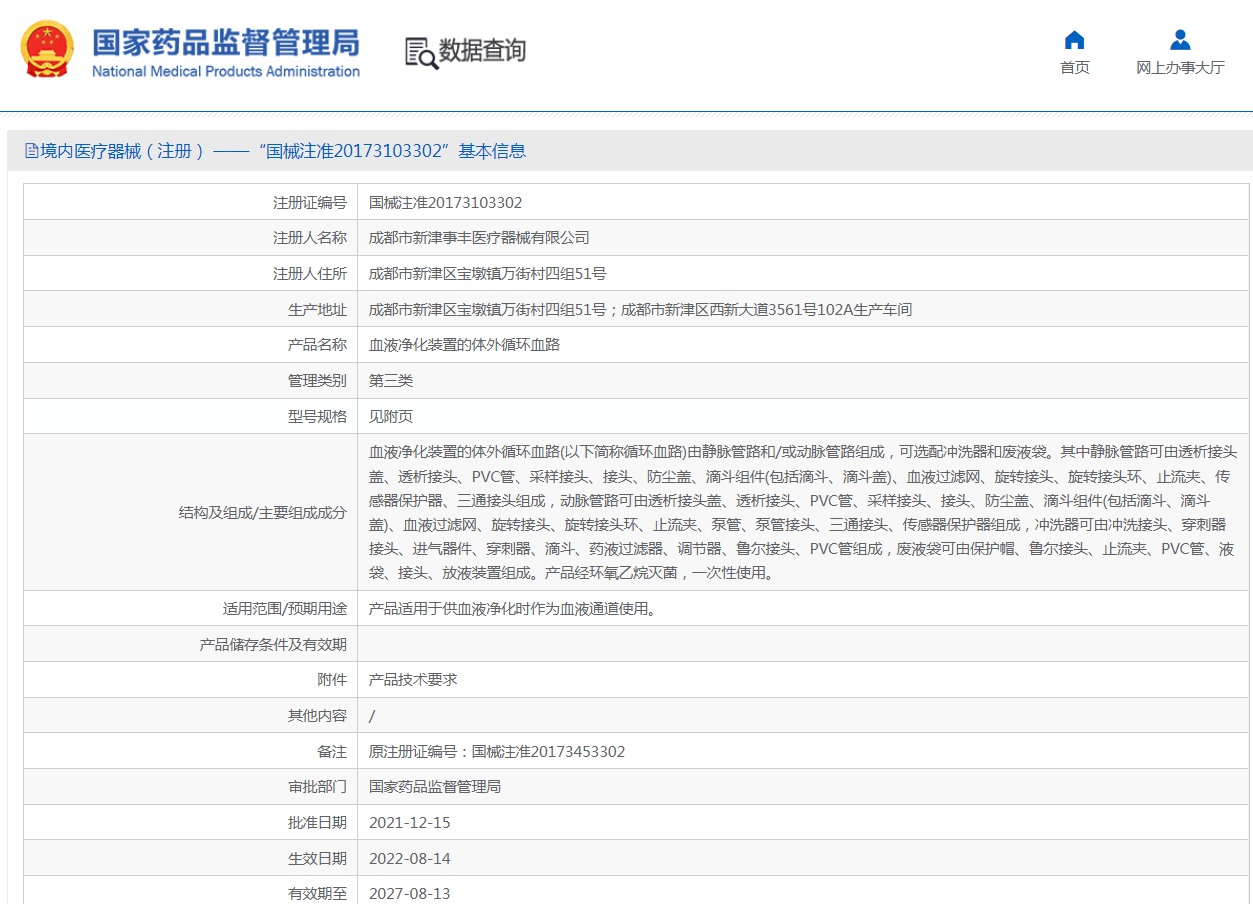Select the 其他内容 label cell
The image size is (1253, 904).
click(x=191, y=716)
